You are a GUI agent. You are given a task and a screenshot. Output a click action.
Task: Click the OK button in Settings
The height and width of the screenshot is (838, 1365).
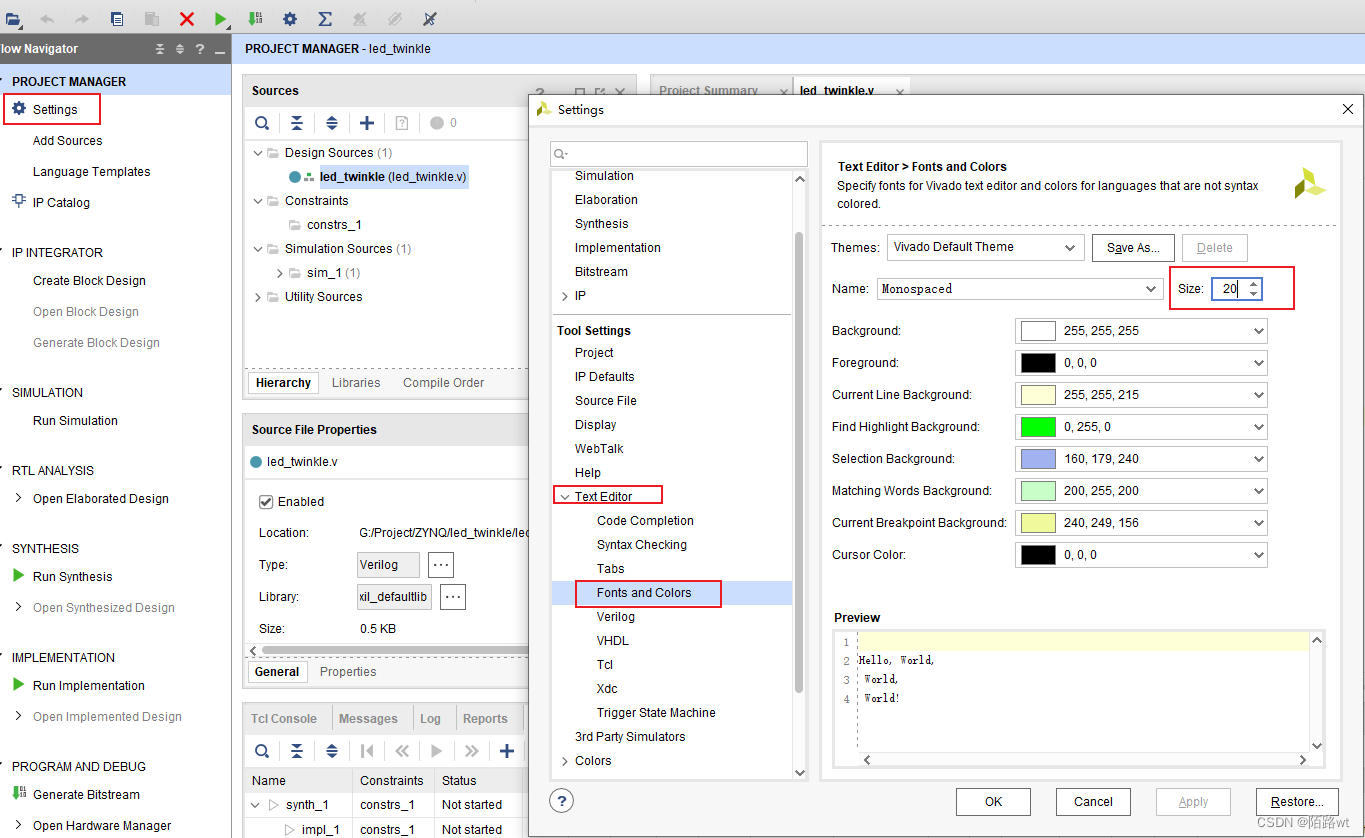[993, 802]
